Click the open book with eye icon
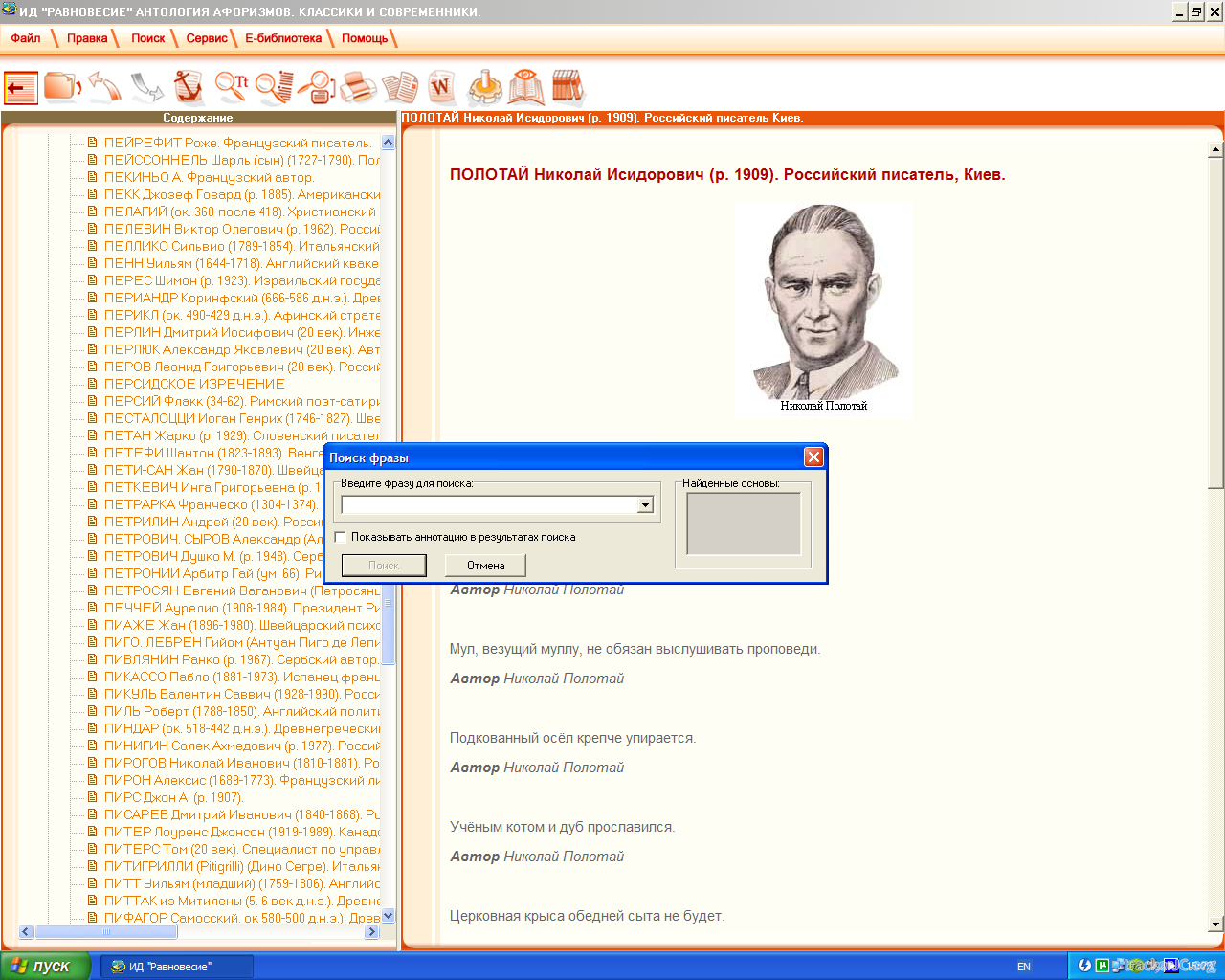The height and width of the screenshot is (980, 1225). [x=525, y=87]
